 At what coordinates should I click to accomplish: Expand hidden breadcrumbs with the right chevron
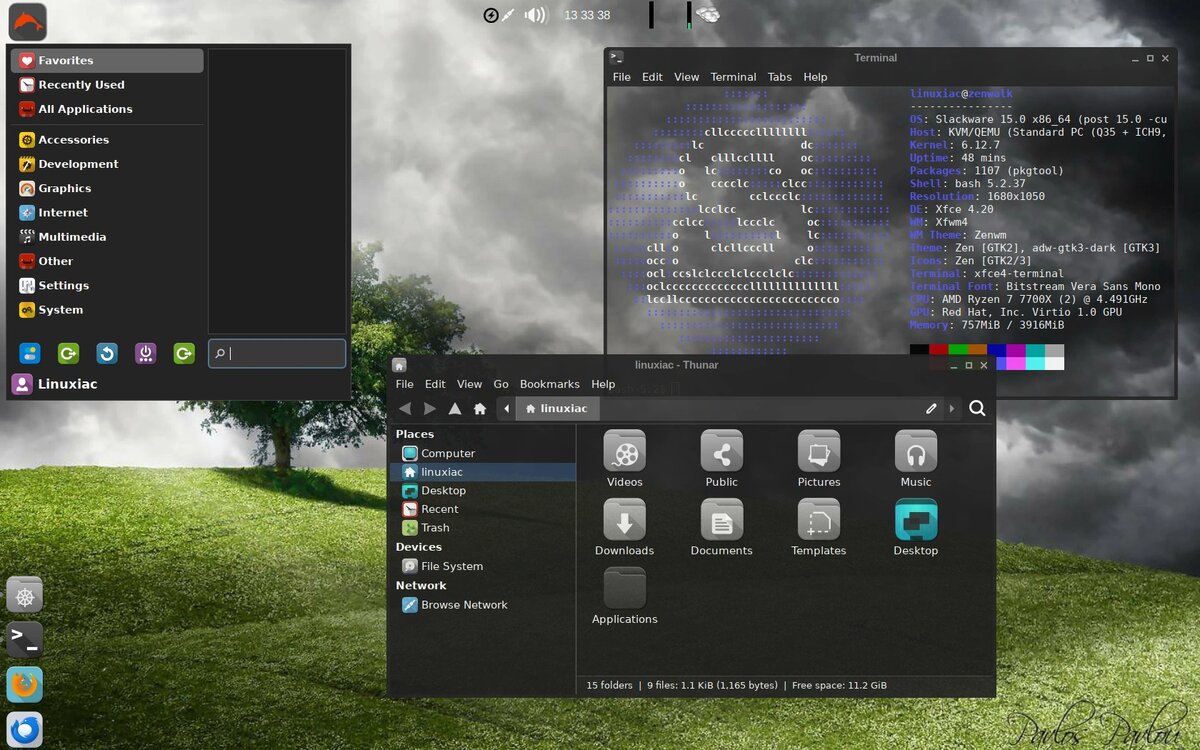951,408
